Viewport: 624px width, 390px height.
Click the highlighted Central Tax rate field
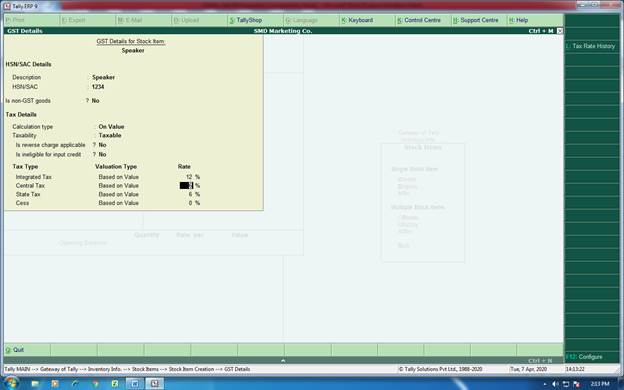(186, 185)
